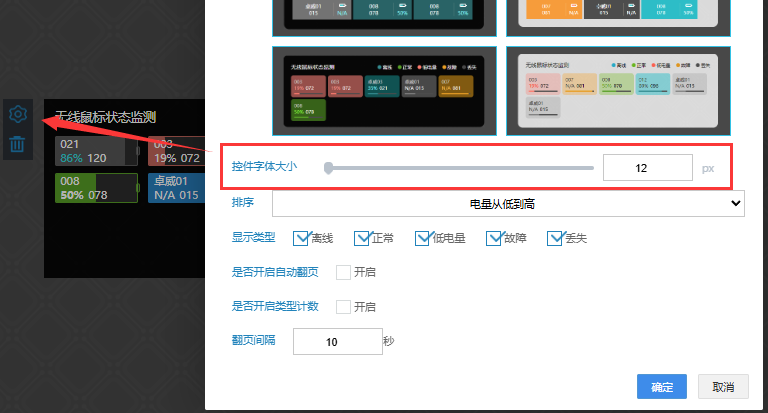Edit the 翻页间隔 seconds input field
The width and height of the screenshot is (768, 413).
[x=337, y=341]
